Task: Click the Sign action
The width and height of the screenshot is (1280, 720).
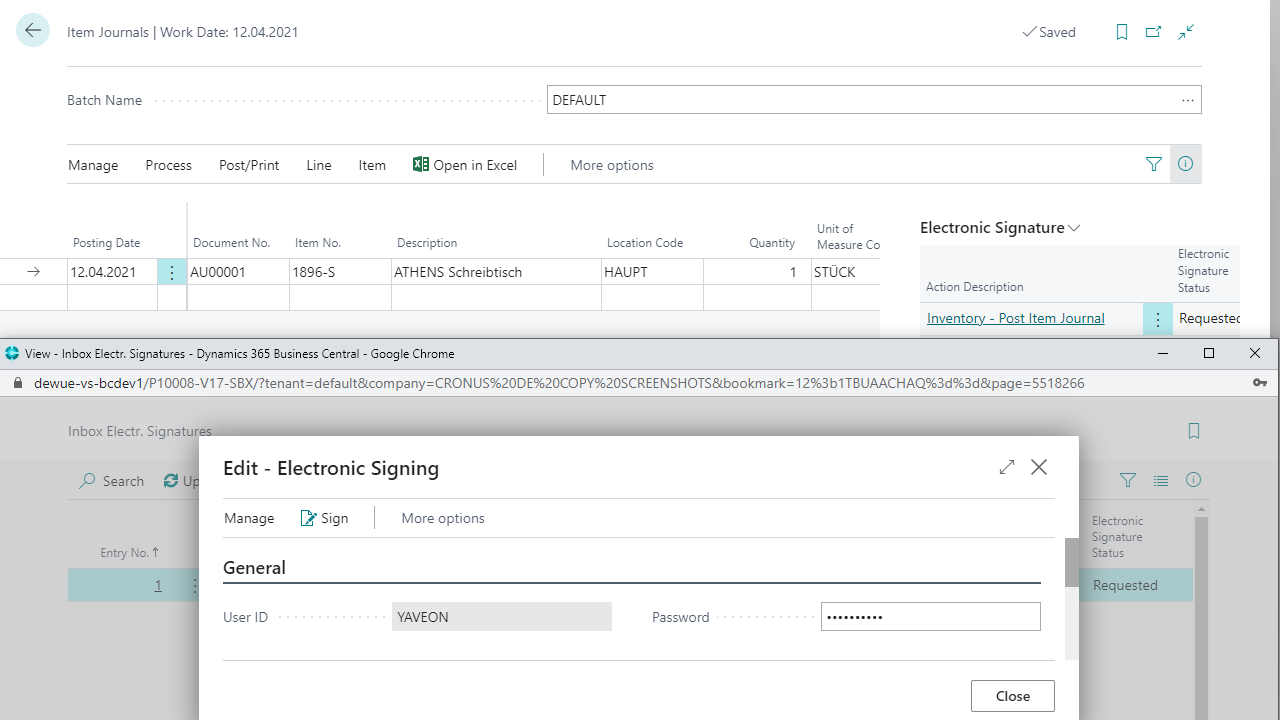Action: (324, 518)
